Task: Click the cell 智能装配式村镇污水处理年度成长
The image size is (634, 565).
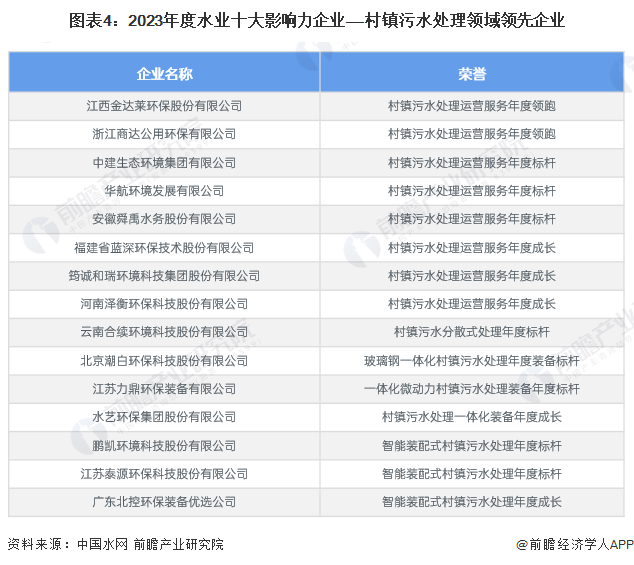Action: tap(472, 502)
